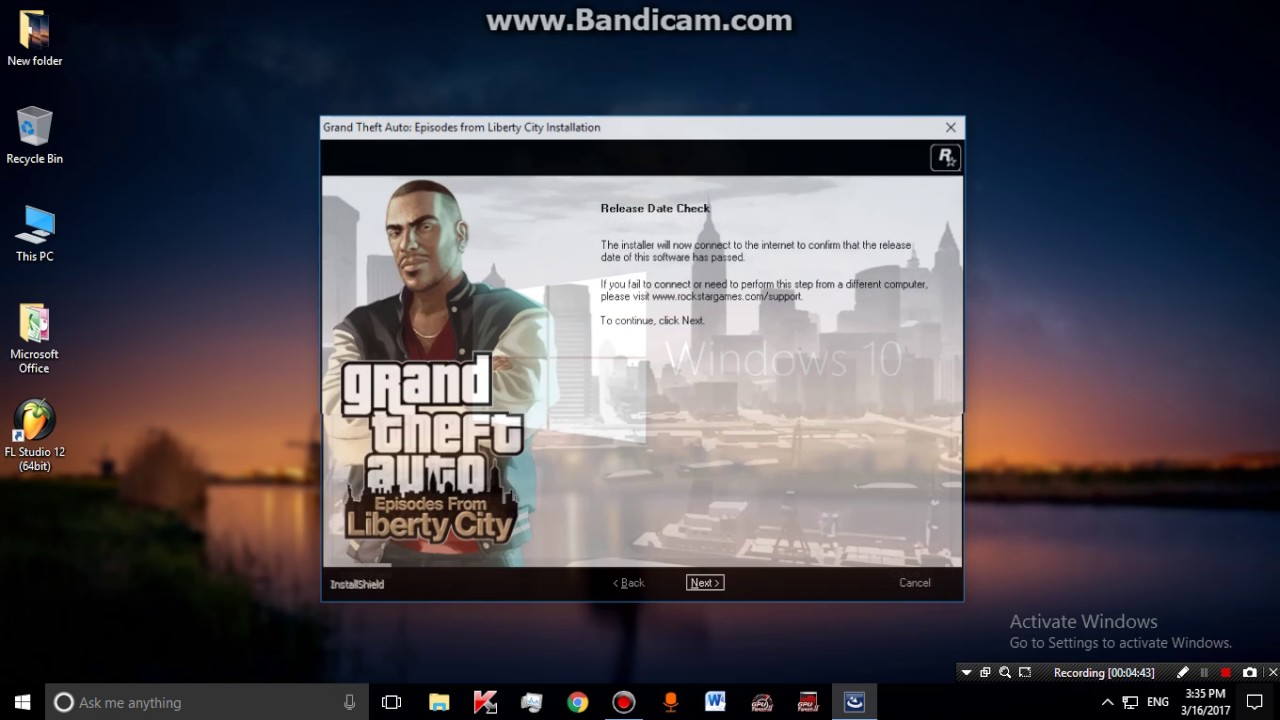This screenshot has width=1280, height=720.
Task: Open File Explorer from the taskbar
Action: (439, 702)
